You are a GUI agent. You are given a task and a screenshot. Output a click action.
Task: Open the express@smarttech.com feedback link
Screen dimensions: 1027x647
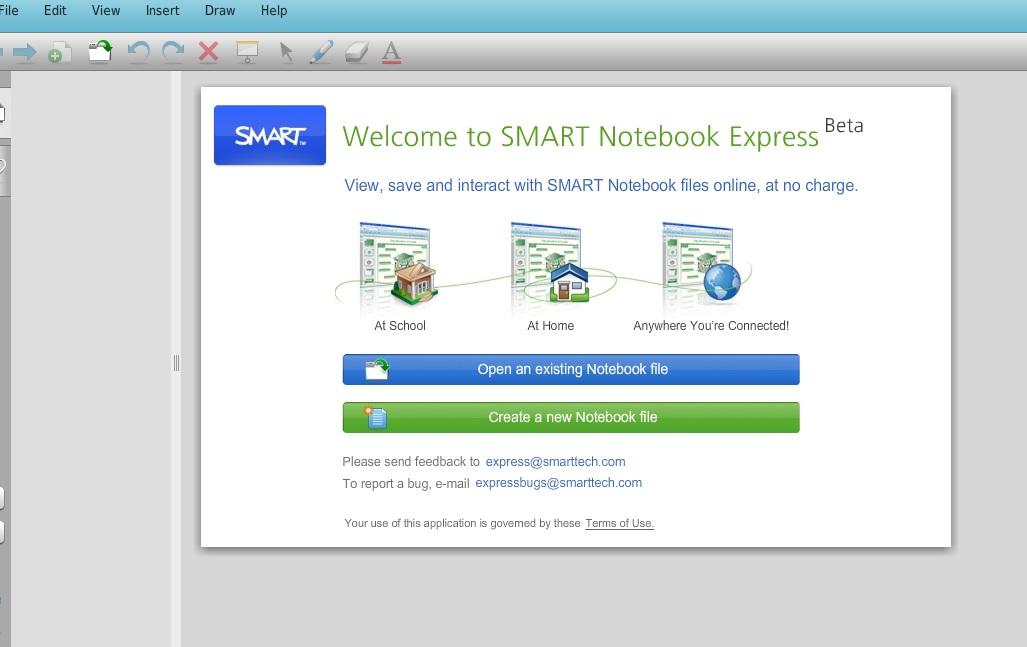click(x=555, y=462)
